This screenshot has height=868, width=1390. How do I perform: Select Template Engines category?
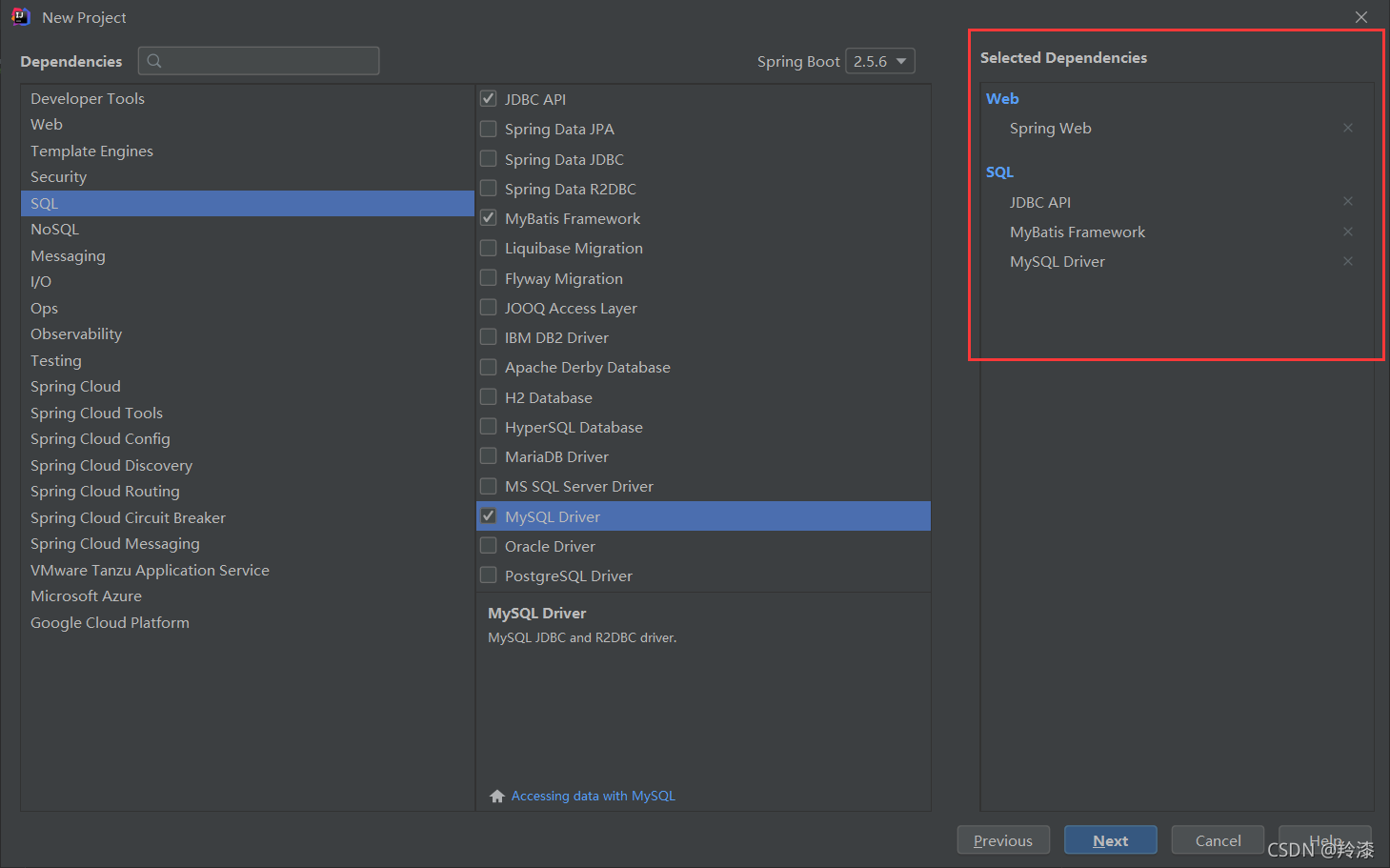point(248,151)
